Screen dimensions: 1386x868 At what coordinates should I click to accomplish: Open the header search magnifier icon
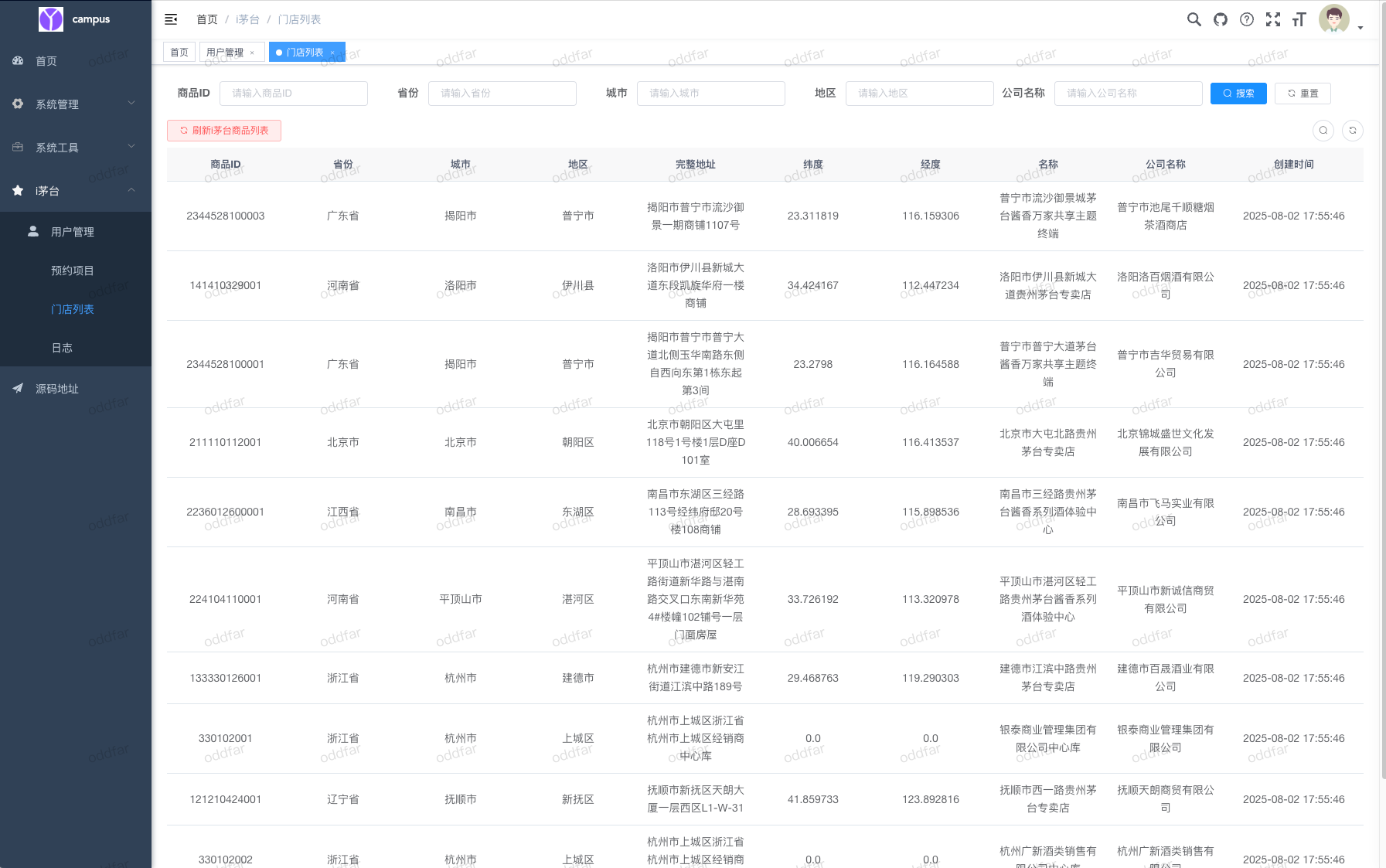tap(1194, 19)
